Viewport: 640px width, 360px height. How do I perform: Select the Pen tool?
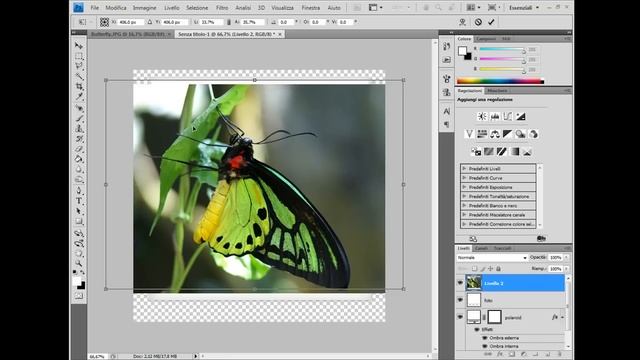(79, 191)
